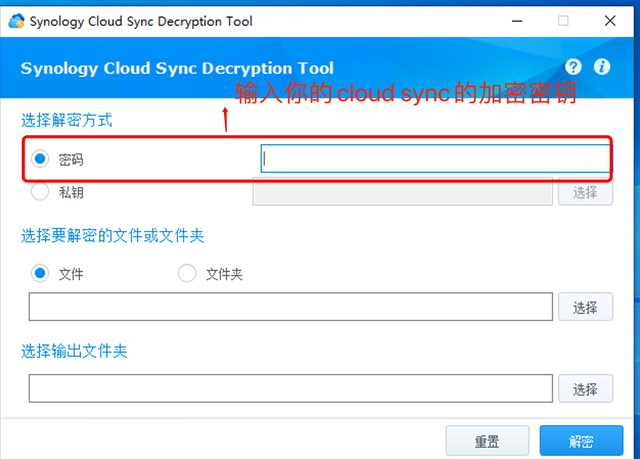Click the disabled private key path field
Image resolution: width=640 pixels, height=459 pixels.
tap(402, 192)
